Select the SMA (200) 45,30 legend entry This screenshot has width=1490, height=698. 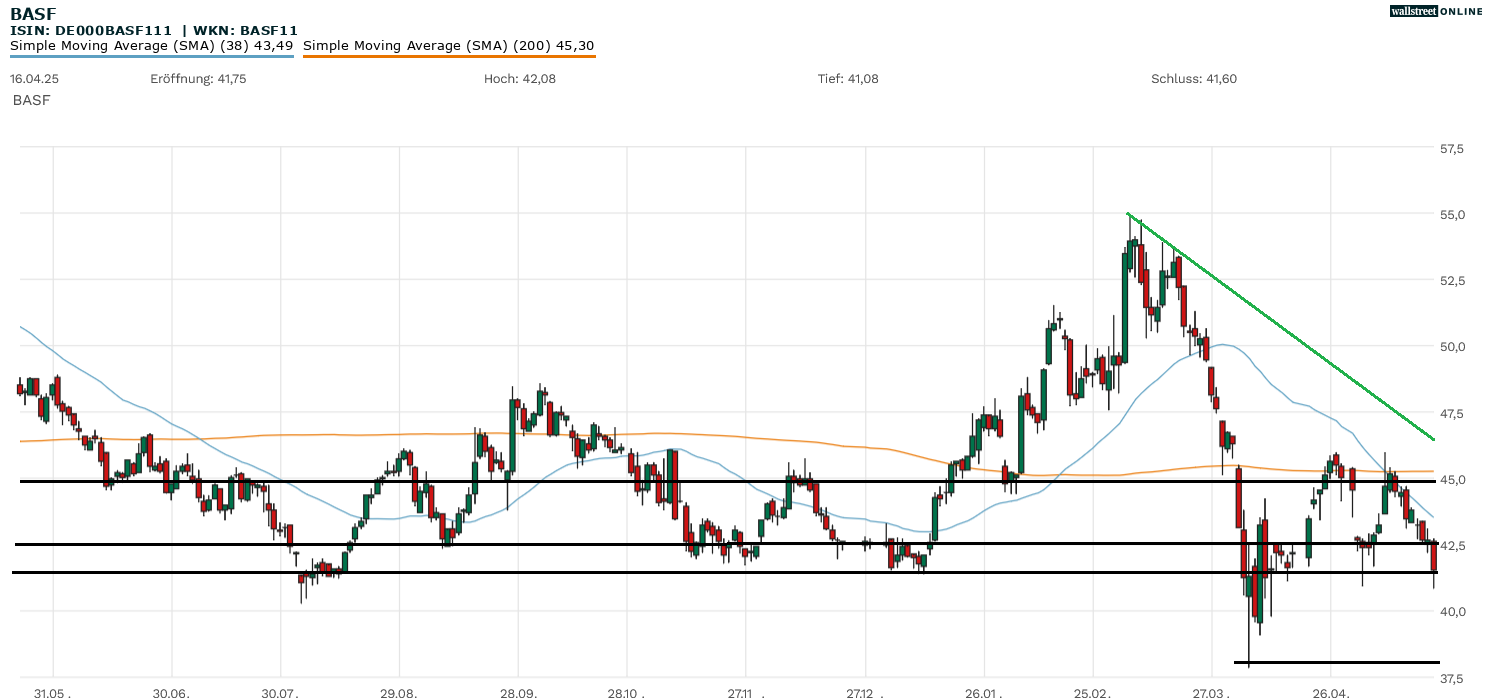(449, 45)
